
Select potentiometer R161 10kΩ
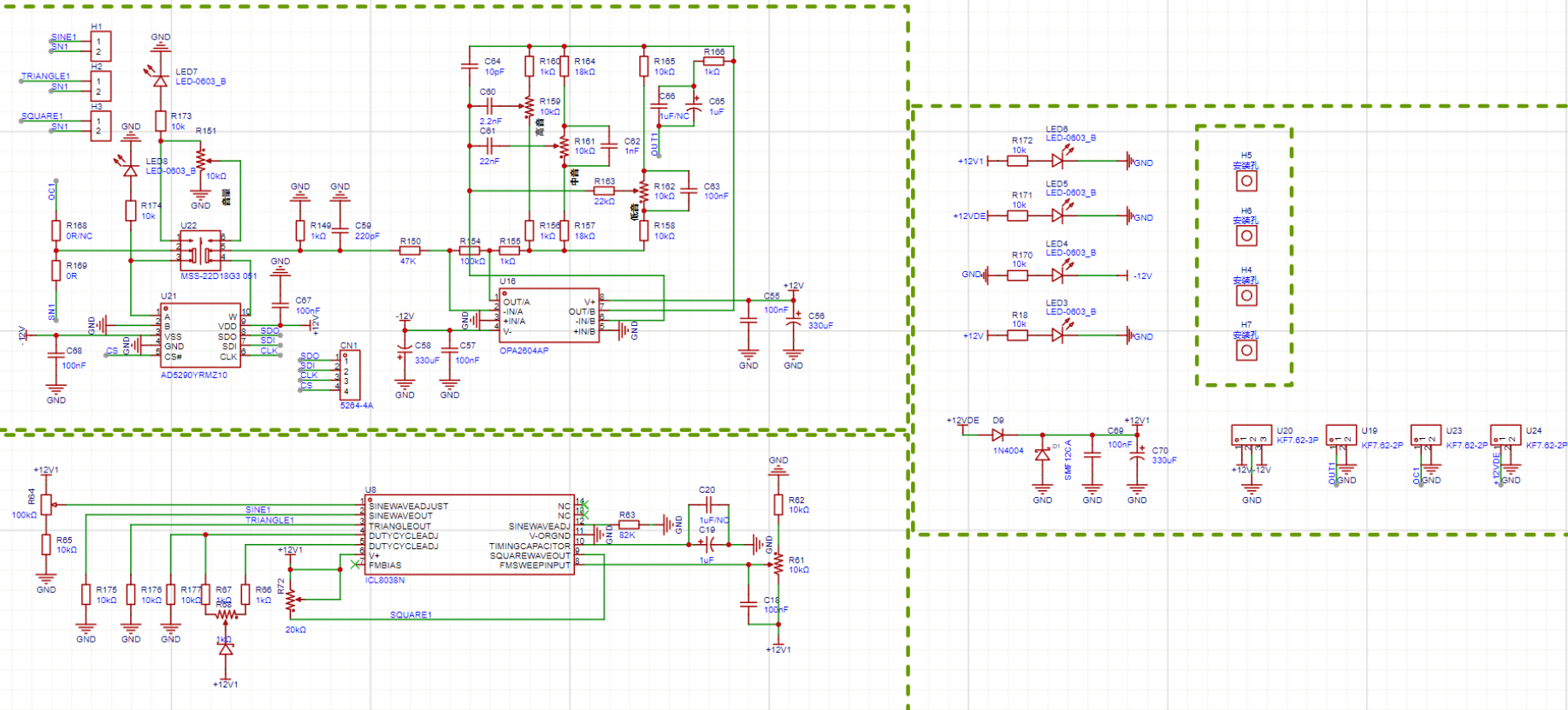564,145
